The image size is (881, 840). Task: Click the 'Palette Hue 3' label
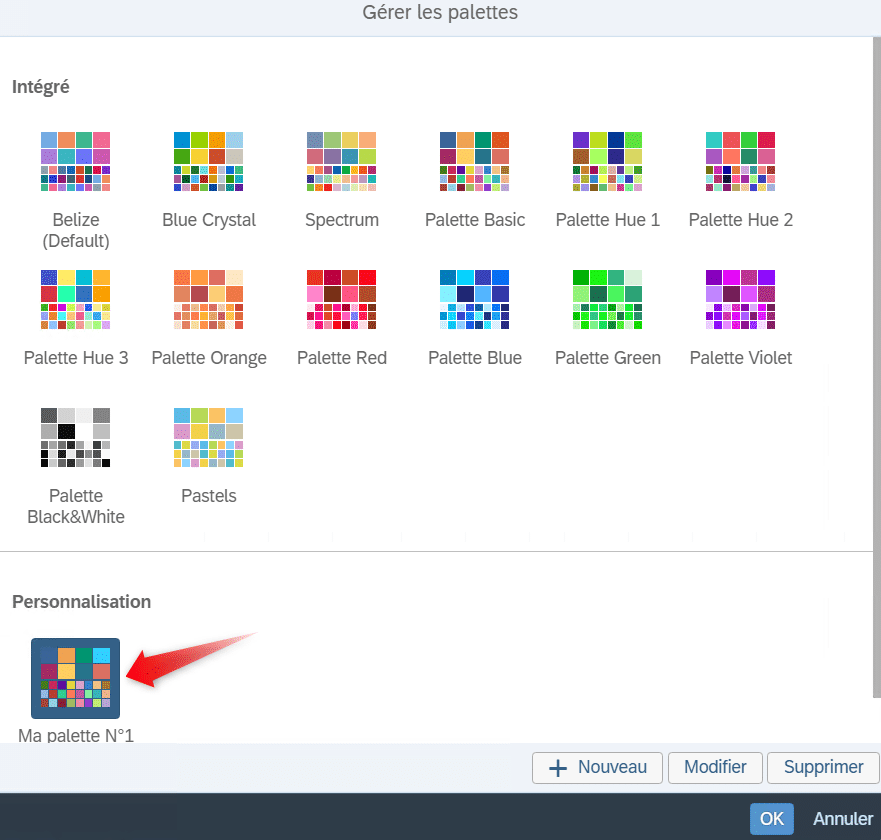76,358
